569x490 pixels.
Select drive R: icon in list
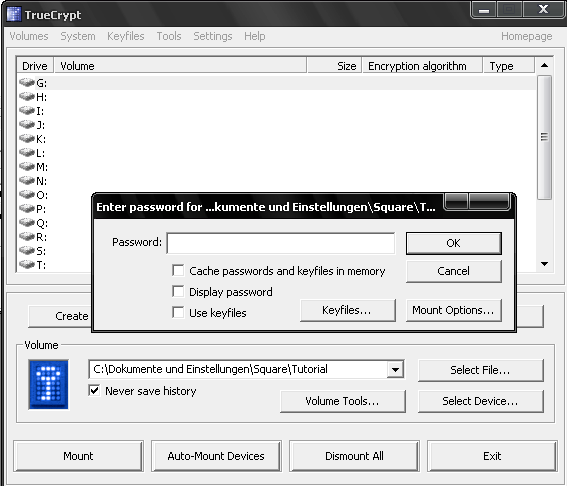pos(27,237)
